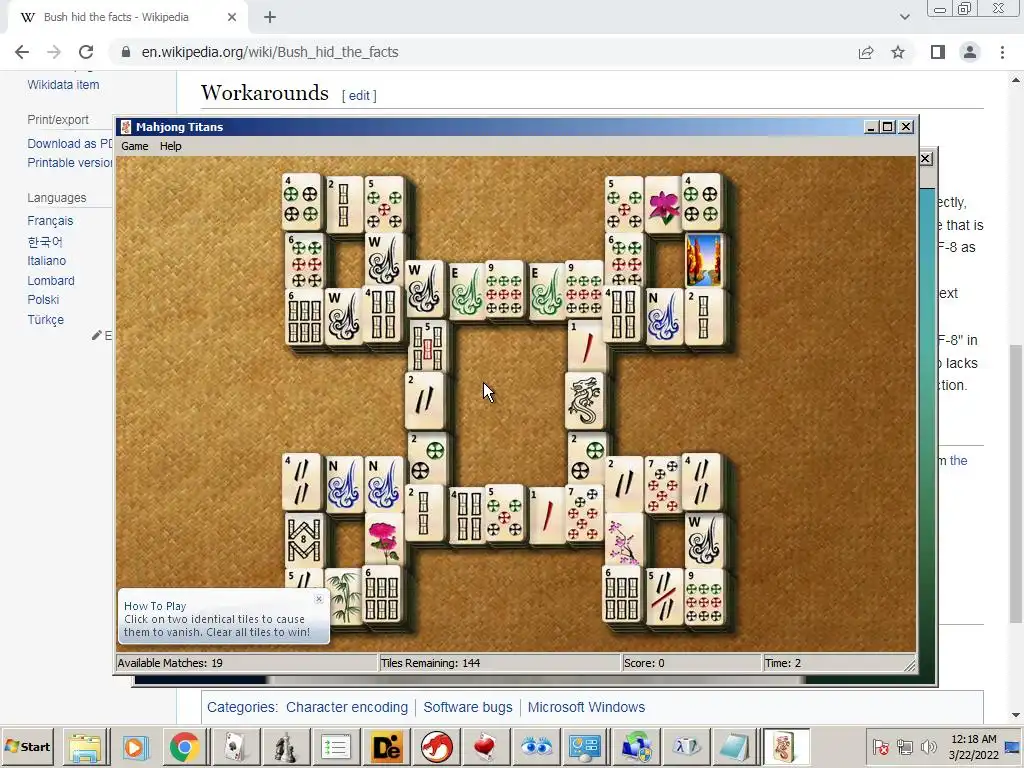The height and width of the screenshot is (768, 1024).
Task: Open the Italiano language link
Action: pos(46,261)
